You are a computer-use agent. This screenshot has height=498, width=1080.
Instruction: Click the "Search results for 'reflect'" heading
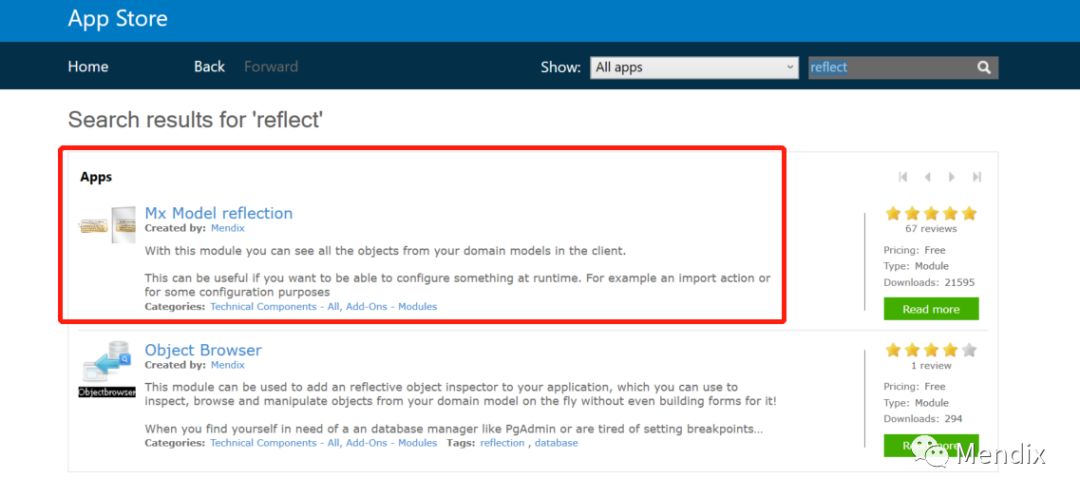coord(196,120)
